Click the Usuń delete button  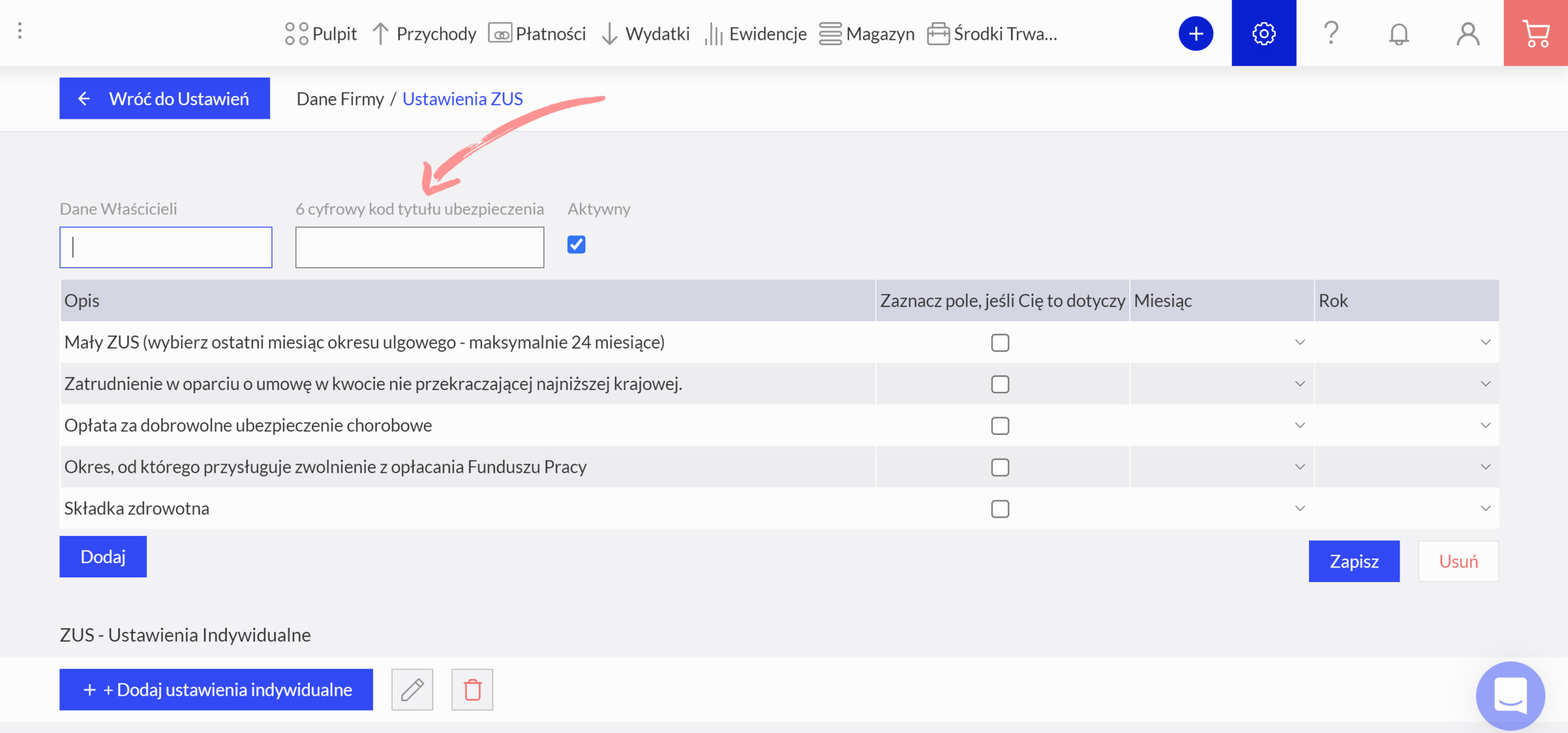pos(1458,561)
